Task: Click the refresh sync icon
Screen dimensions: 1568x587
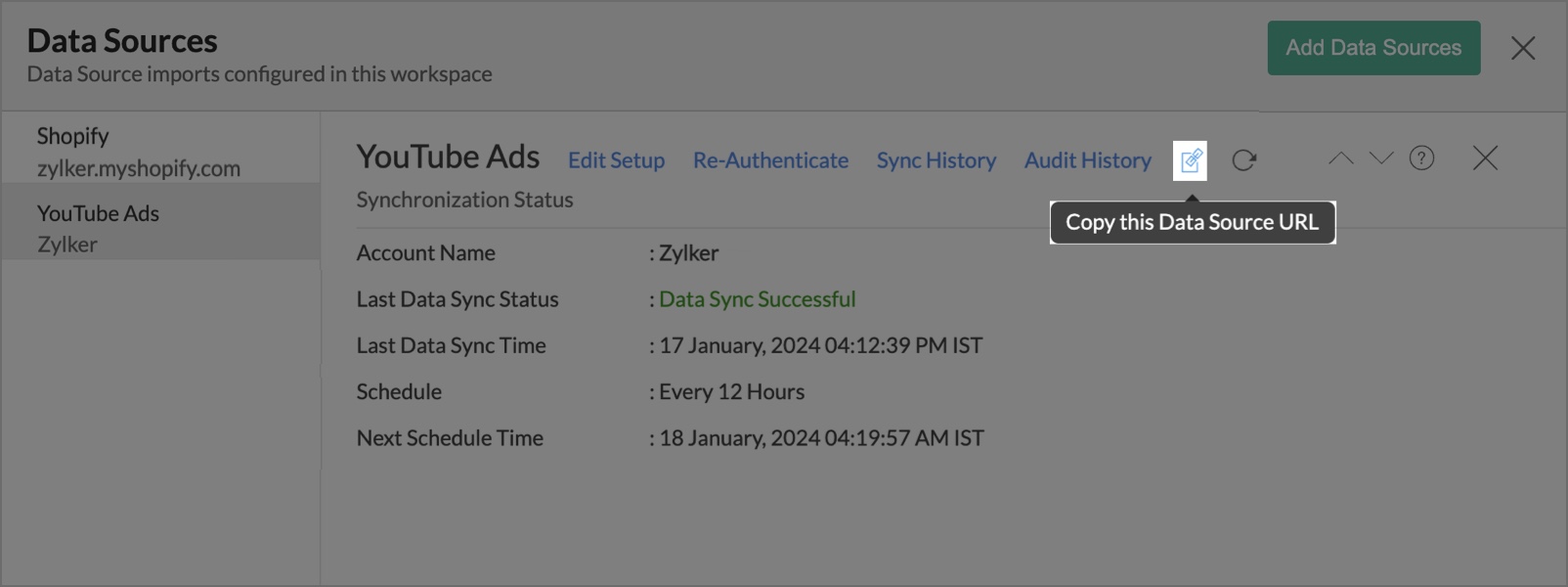Action: point(1243,160)
